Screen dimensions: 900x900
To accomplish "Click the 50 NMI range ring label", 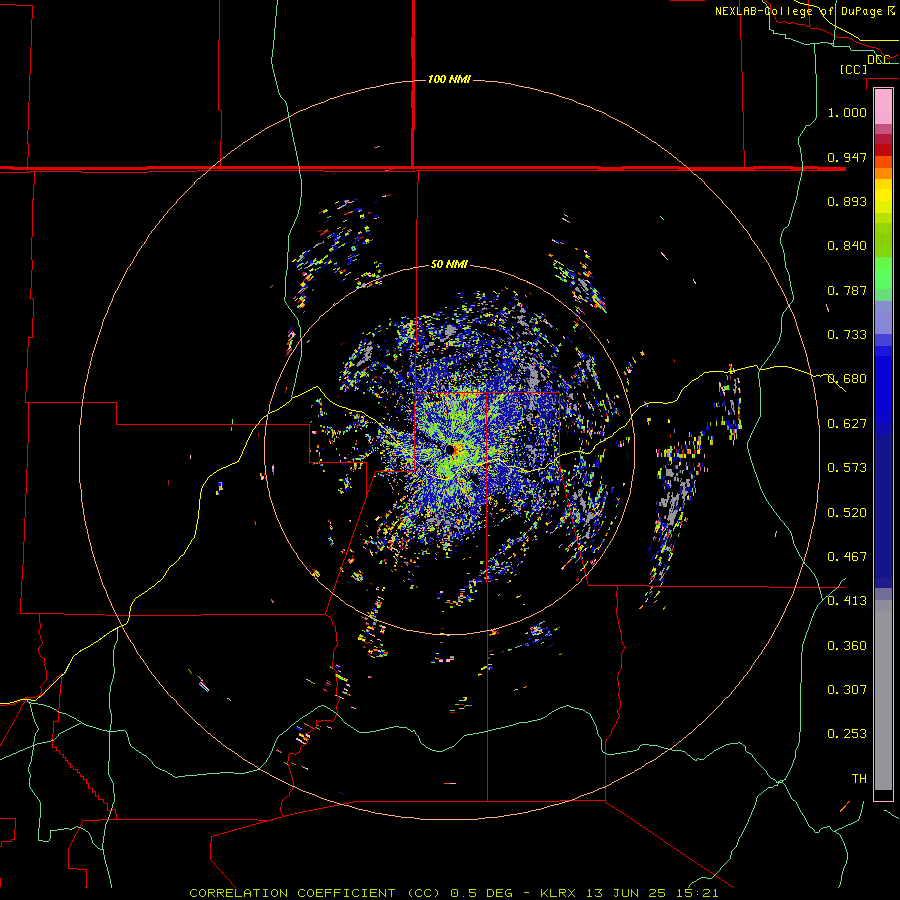I will tap(449, 265).
